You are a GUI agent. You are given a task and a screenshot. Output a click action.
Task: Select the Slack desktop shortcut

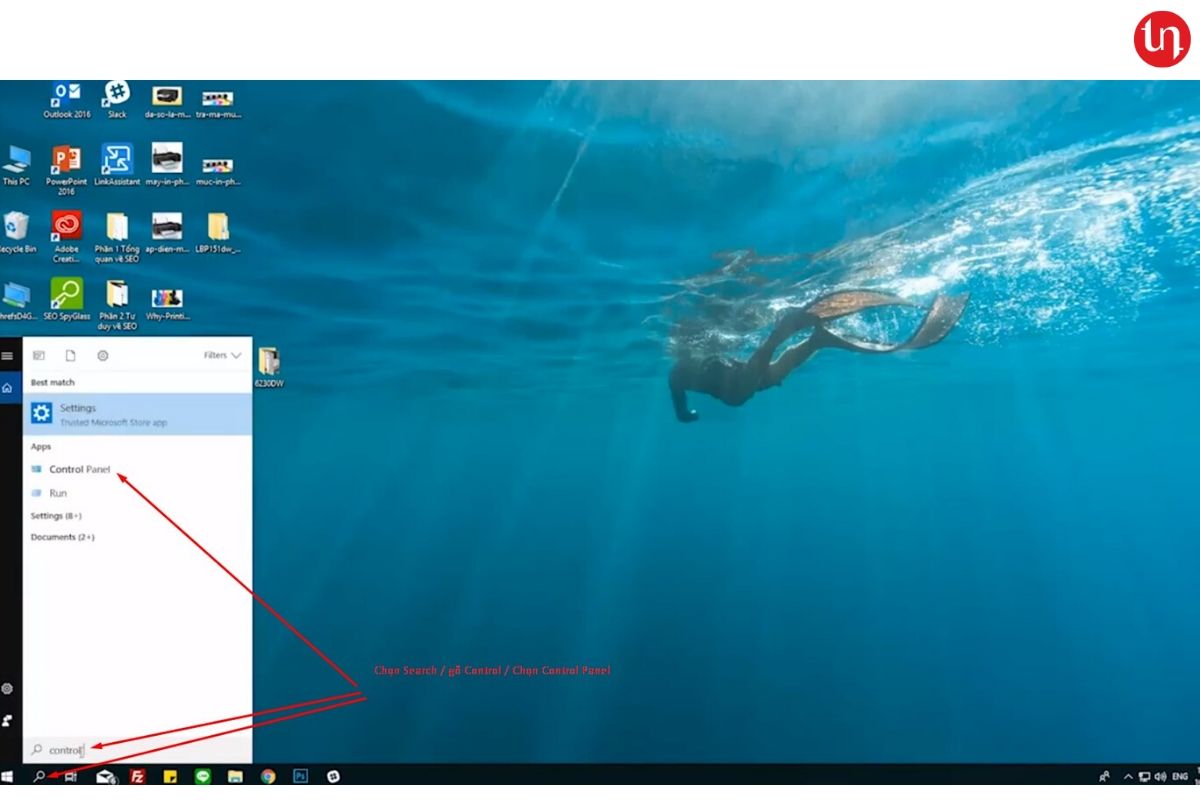(117, 100)
